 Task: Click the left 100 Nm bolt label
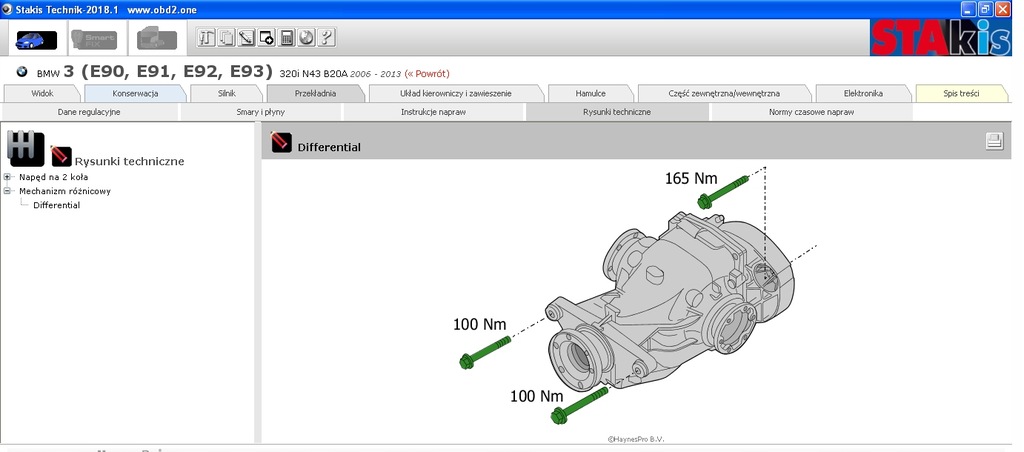tap(479, 324)
